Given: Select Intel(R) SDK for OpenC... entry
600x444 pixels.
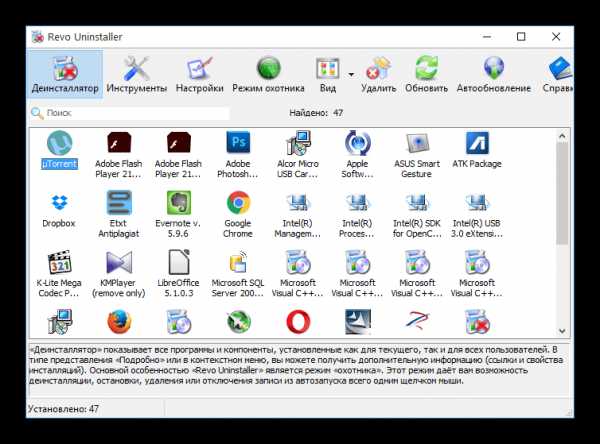Looking at the screenshot, I should 417,214.
